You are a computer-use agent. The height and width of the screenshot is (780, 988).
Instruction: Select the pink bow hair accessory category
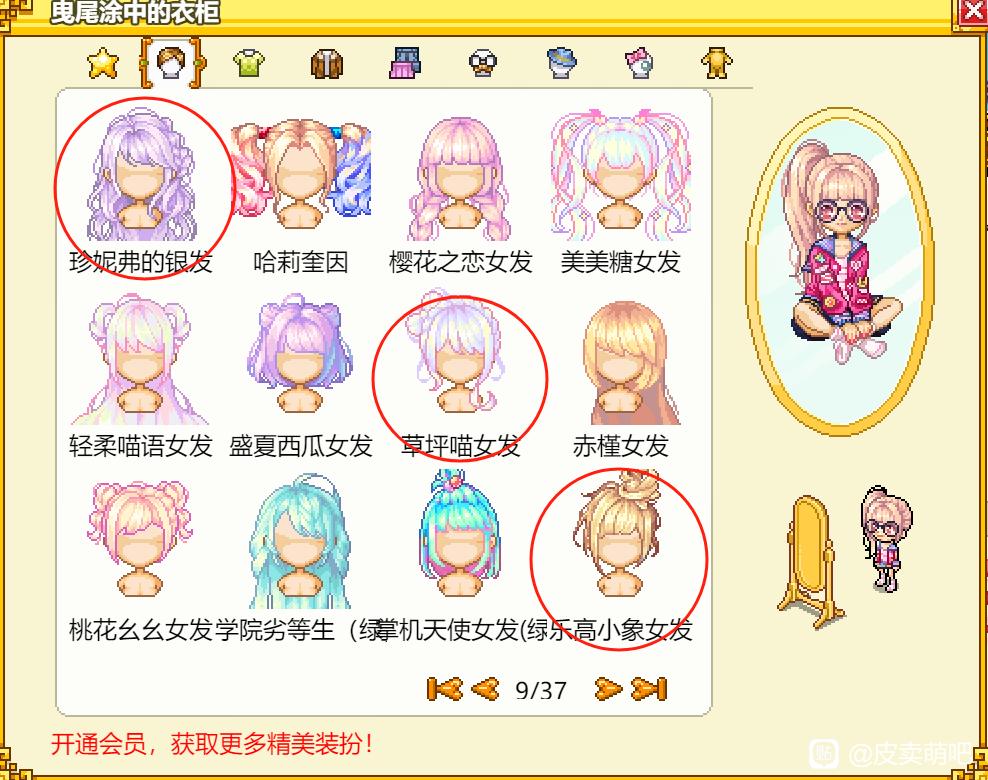(640, 63)
